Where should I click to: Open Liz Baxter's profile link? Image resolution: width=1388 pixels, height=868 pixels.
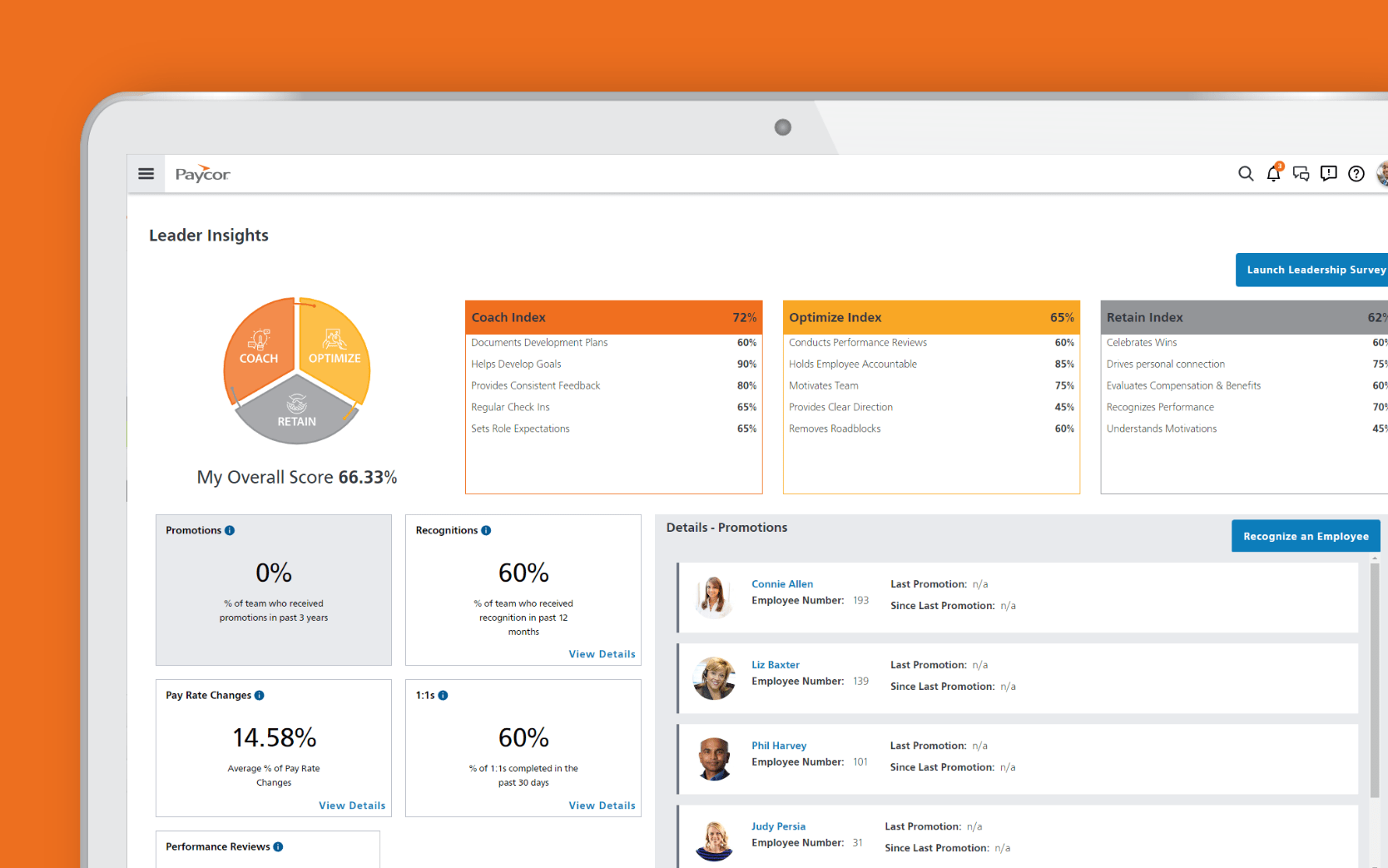[x=776, y=665]
